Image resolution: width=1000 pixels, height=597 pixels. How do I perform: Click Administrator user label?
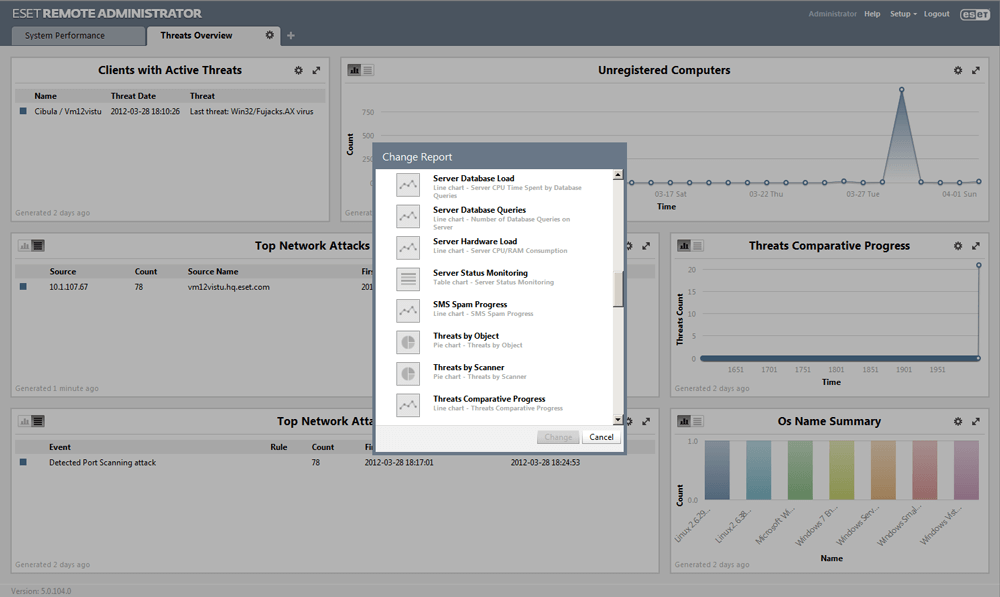tap(832, 14)
